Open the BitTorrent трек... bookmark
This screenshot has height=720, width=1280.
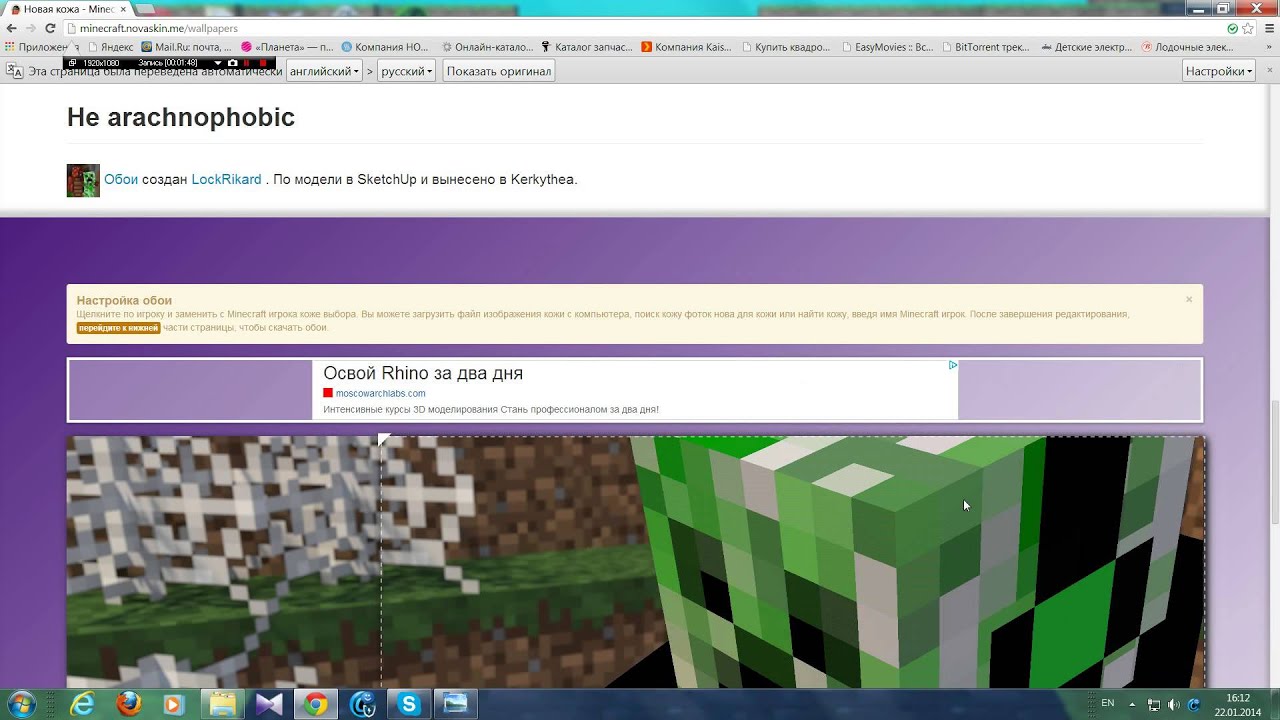986,47
